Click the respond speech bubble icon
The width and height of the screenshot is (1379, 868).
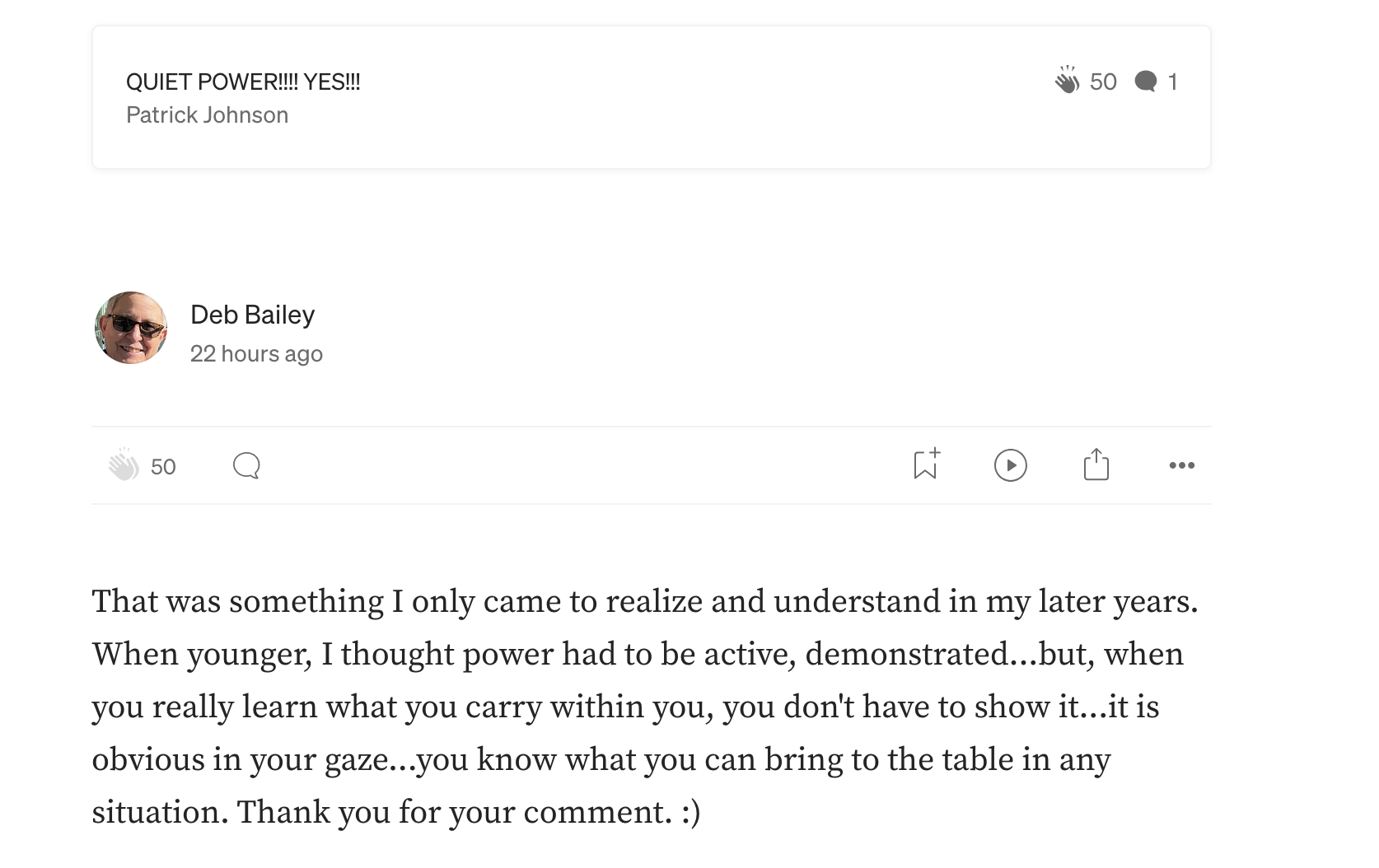246,465
